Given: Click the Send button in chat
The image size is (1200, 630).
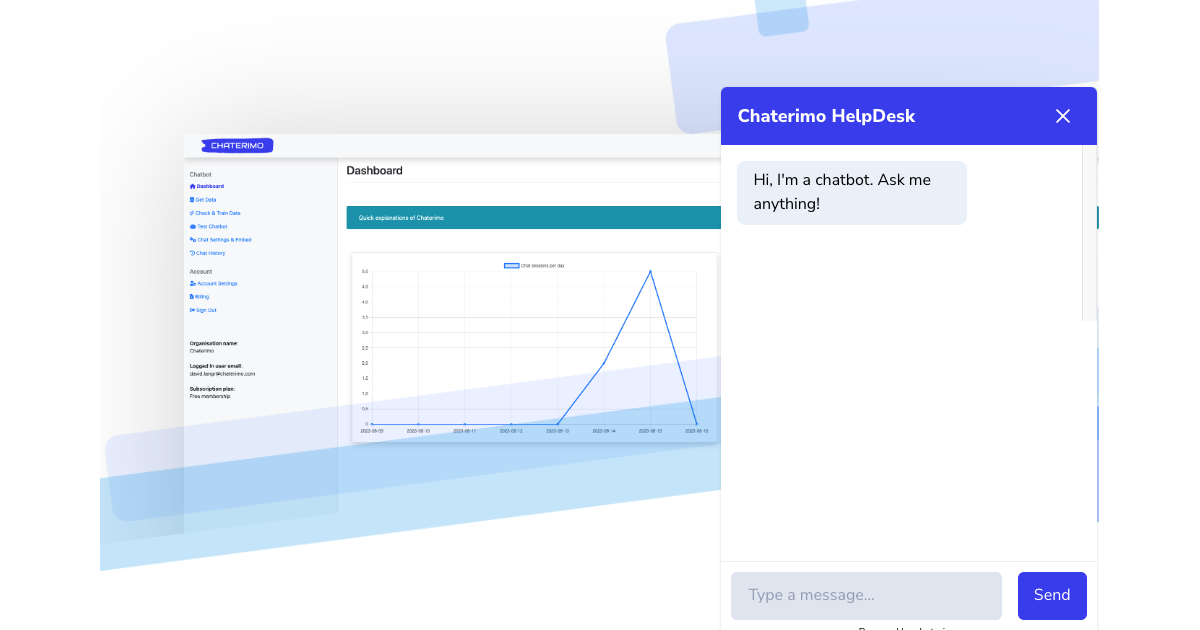Looking at the screenshot, I should pos(1051,595).
